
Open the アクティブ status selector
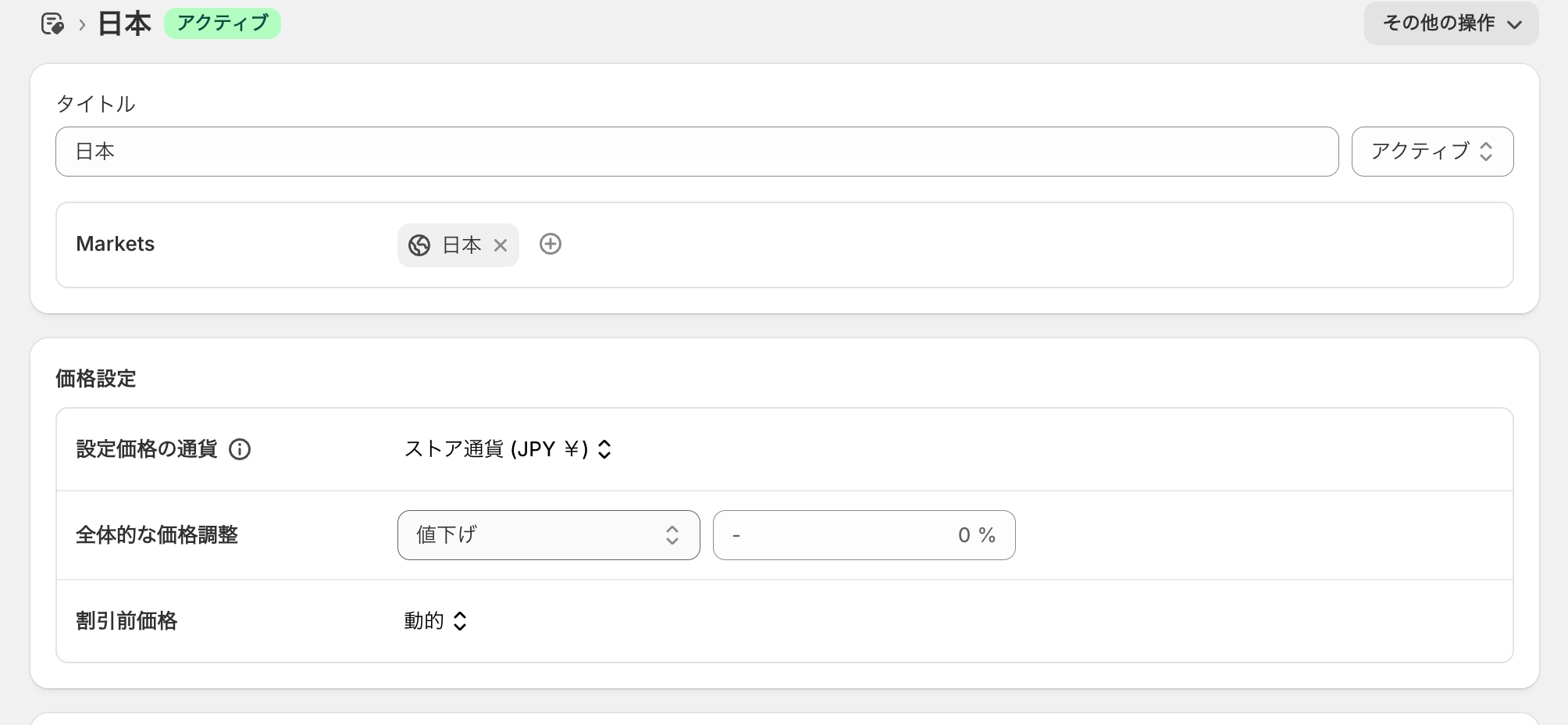point(1432,152)
